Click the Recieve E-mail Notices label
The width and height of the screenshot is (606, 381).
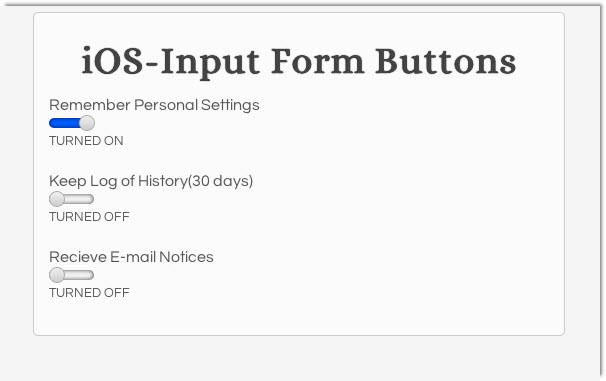[131, 257]
